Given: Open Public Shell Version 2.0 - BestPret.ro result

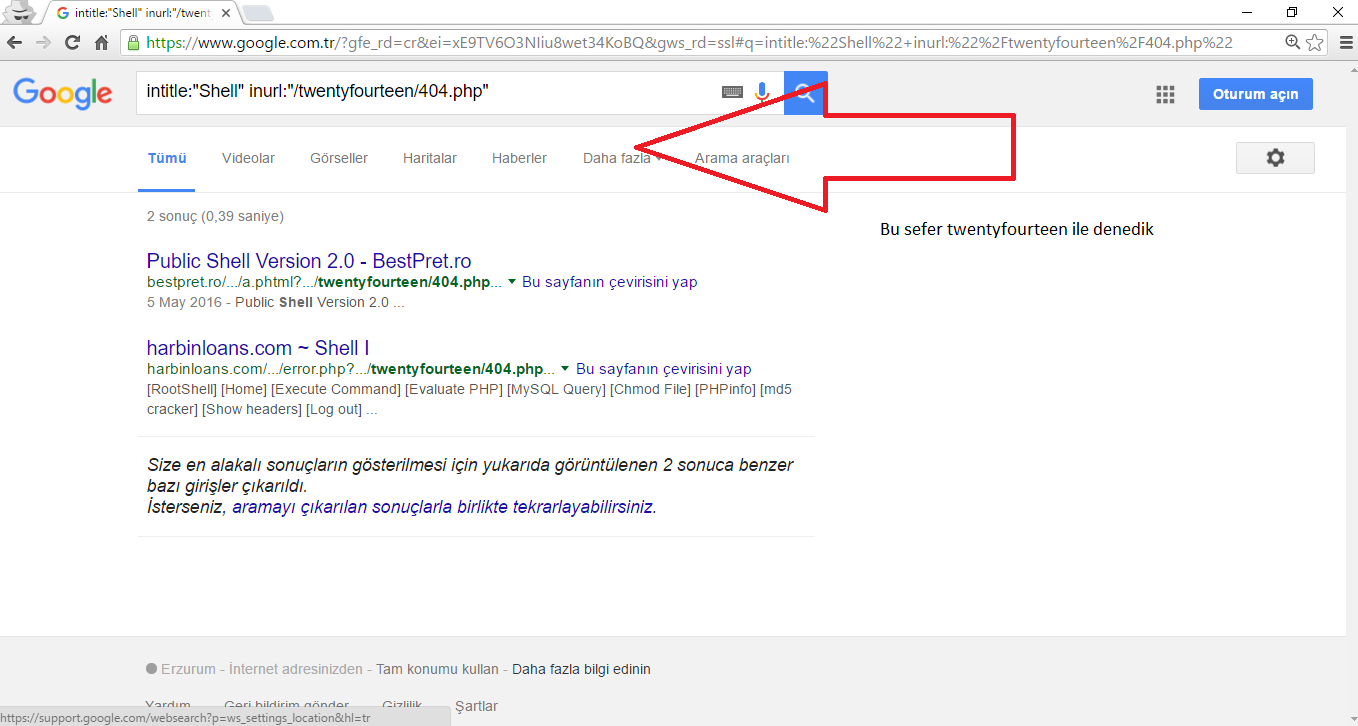Looking at the screenshot, I should pos(309,261).
